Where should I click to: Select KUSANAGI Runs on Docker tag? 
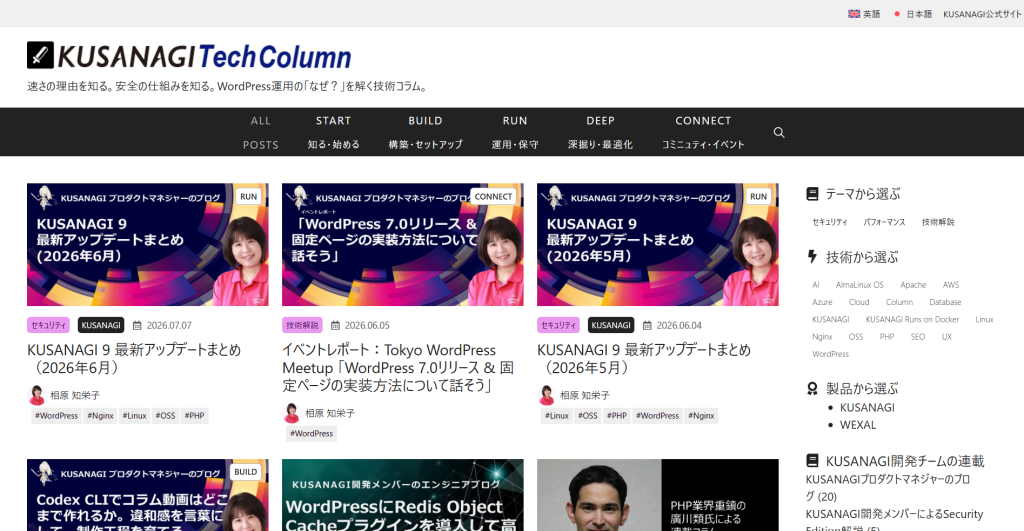(912, 319)
